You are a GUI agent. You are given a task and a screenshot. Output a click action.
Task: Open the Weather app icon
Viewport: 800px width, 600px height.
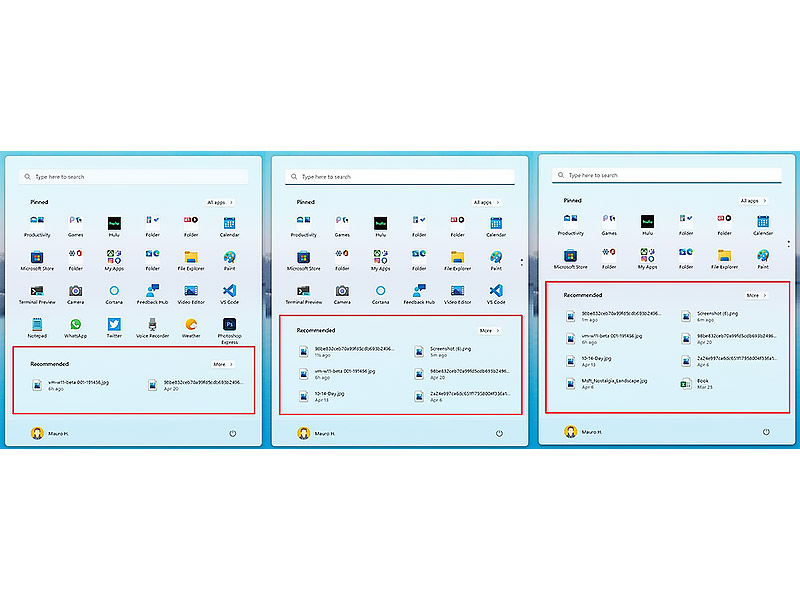191,325
